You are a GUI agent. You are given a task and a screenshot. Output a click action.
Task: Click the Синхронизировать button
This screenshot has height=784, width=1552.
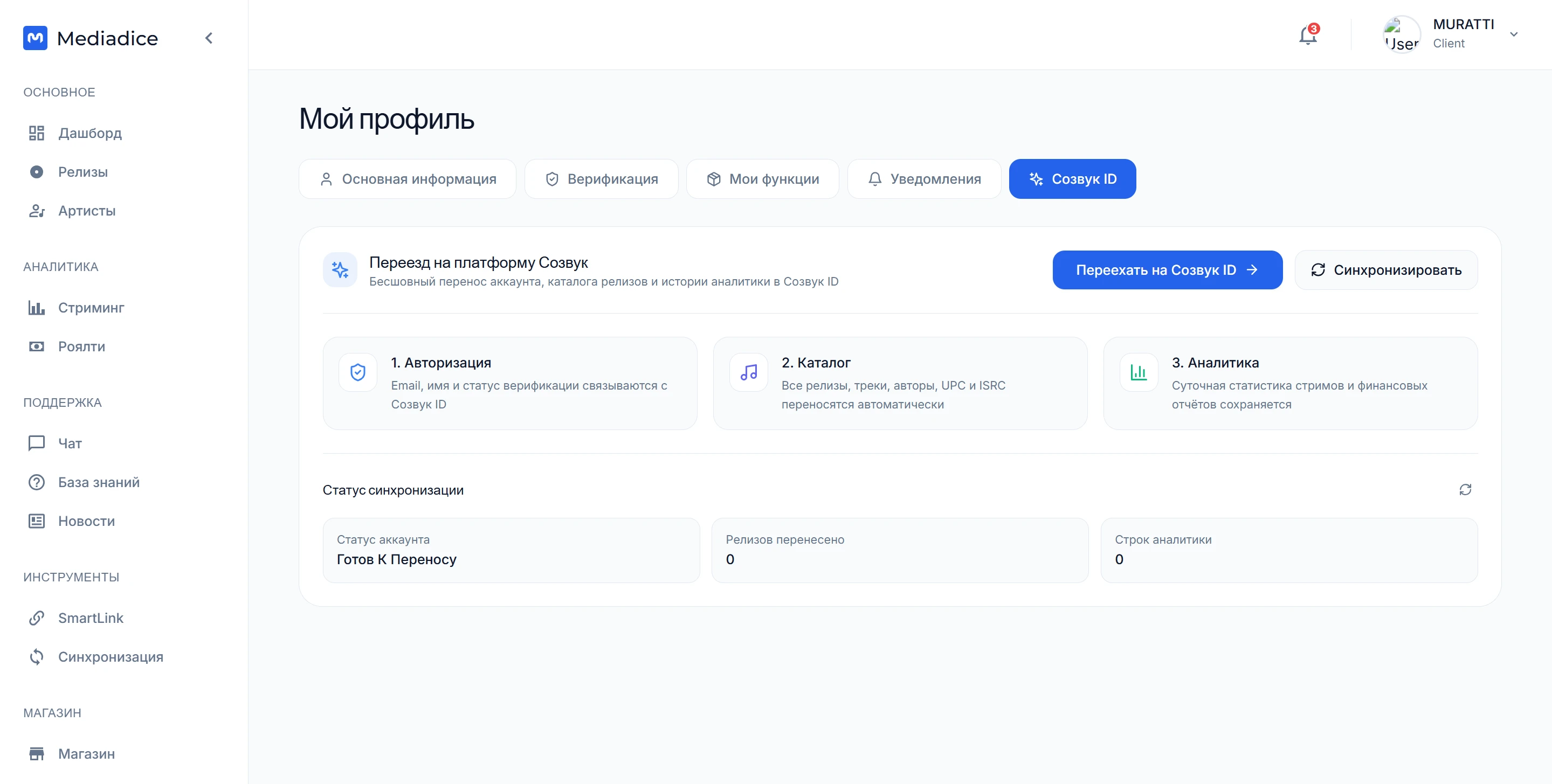[1386, 270]
